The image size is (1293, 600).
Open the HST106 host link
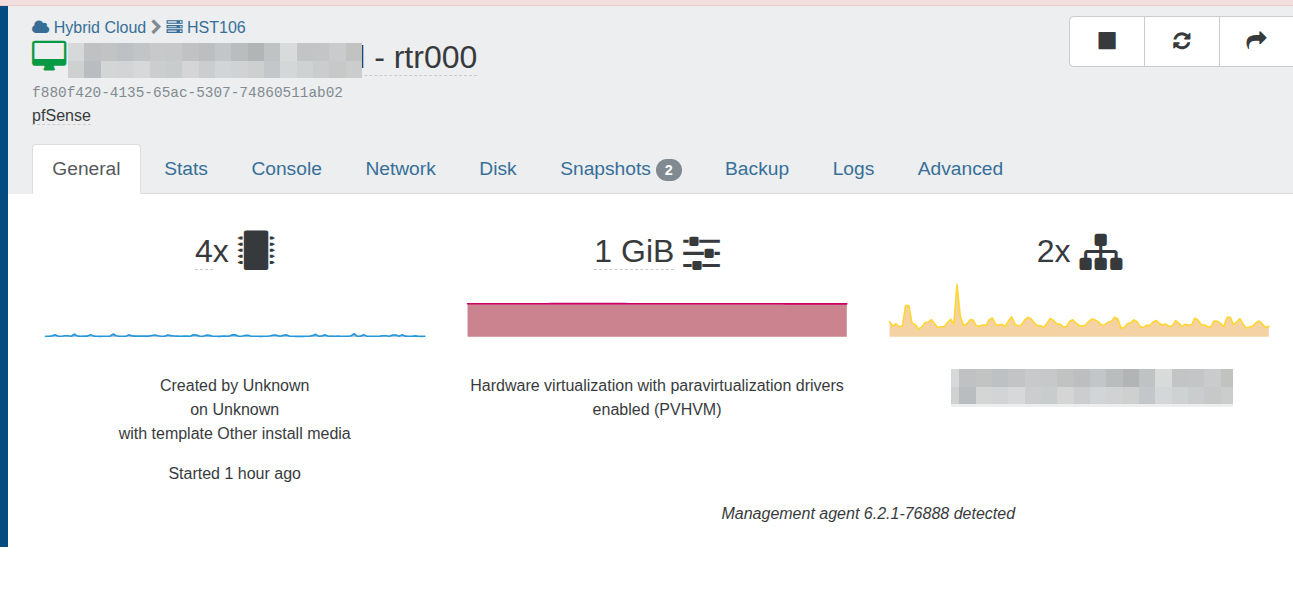click(216, 27)
